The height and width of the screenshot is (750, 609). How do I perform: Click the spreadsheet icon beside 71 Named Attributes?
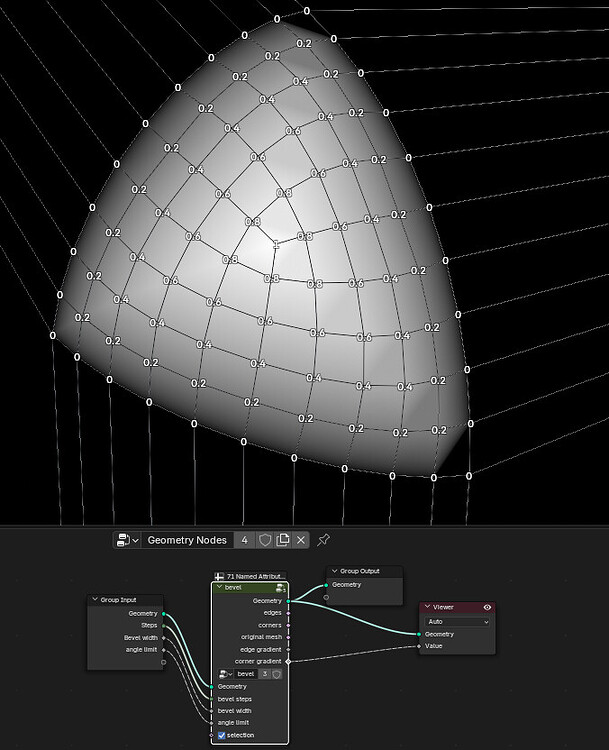219,576
